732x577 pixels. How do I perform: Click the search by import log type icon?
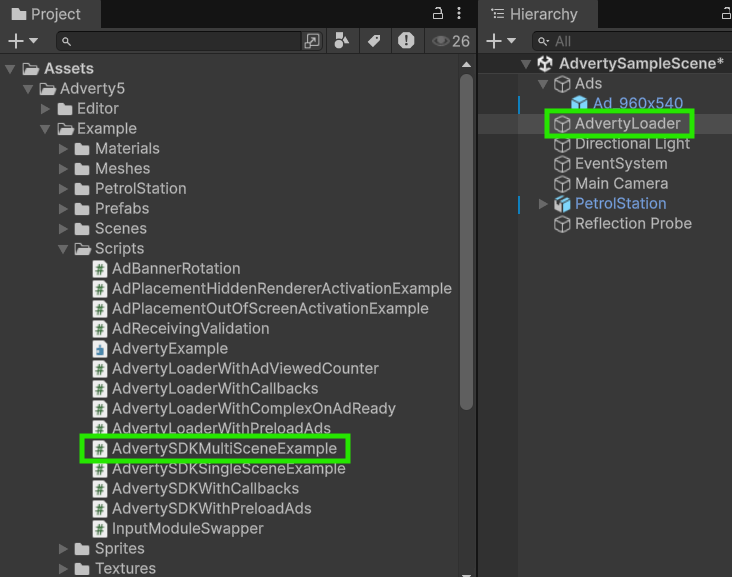pos(405,41)
